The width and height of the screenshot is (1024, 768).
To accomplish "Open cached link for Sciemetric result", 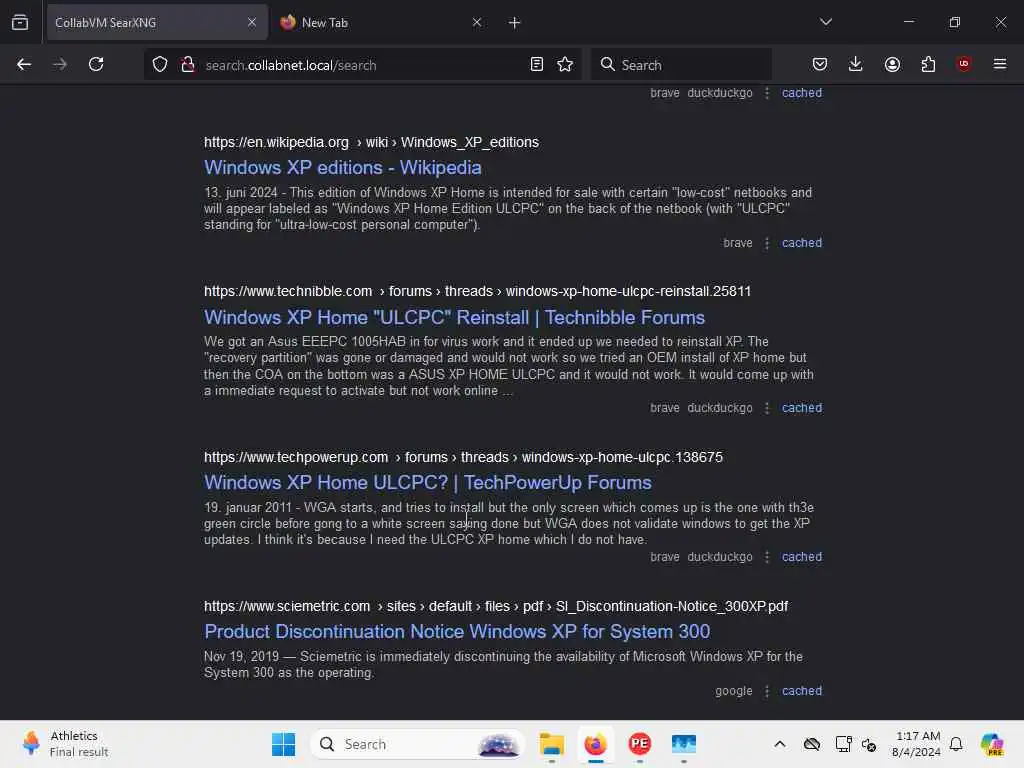I will [x=802, y=691].
